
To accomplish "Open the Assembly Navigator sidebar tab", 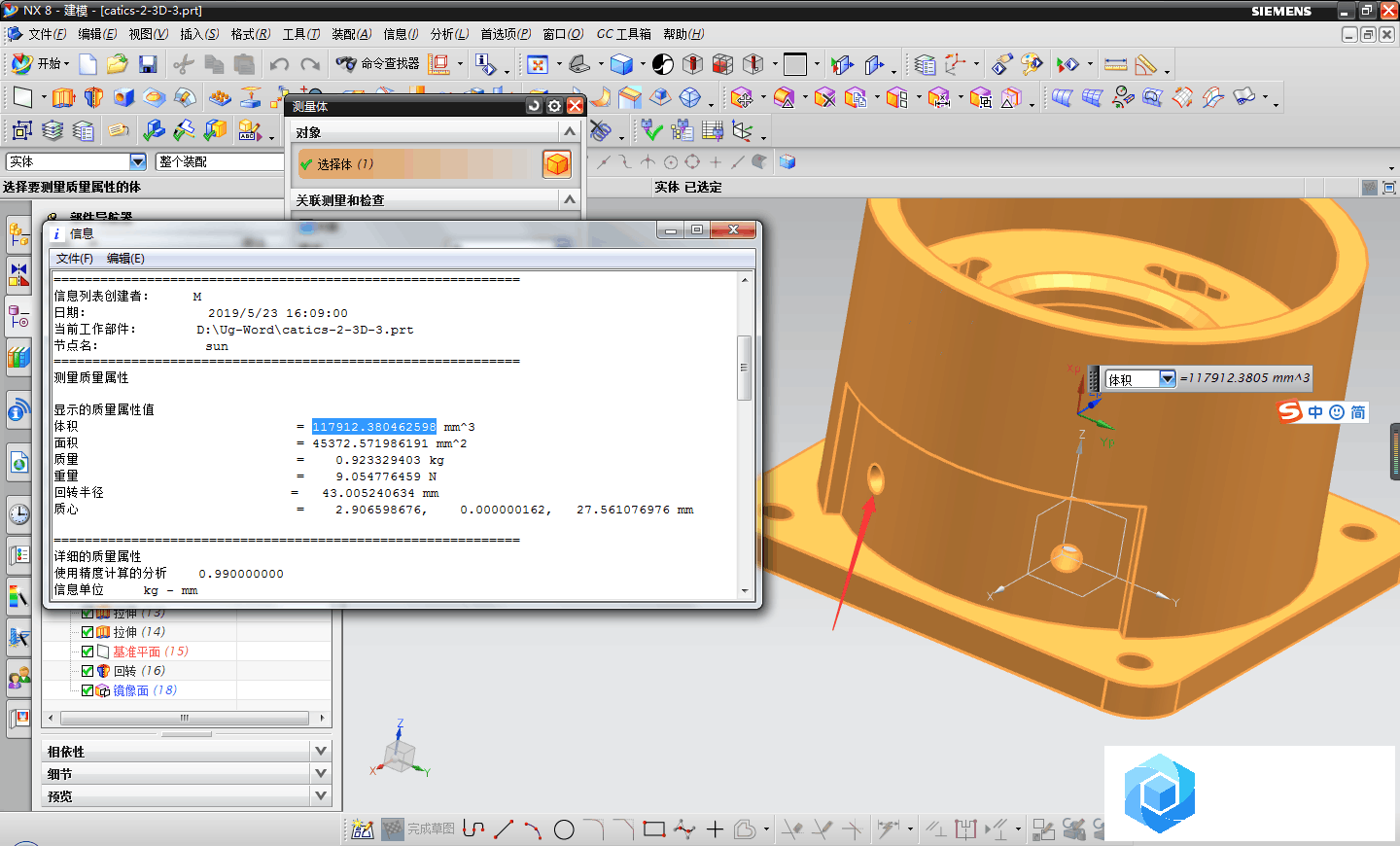I will coord(18,234).
